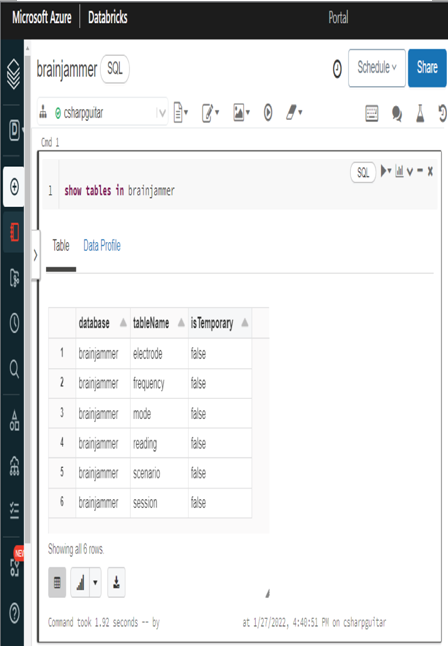448x646 pixels.
Task: Download the results as CSV
Action: (x=116, y=582)
